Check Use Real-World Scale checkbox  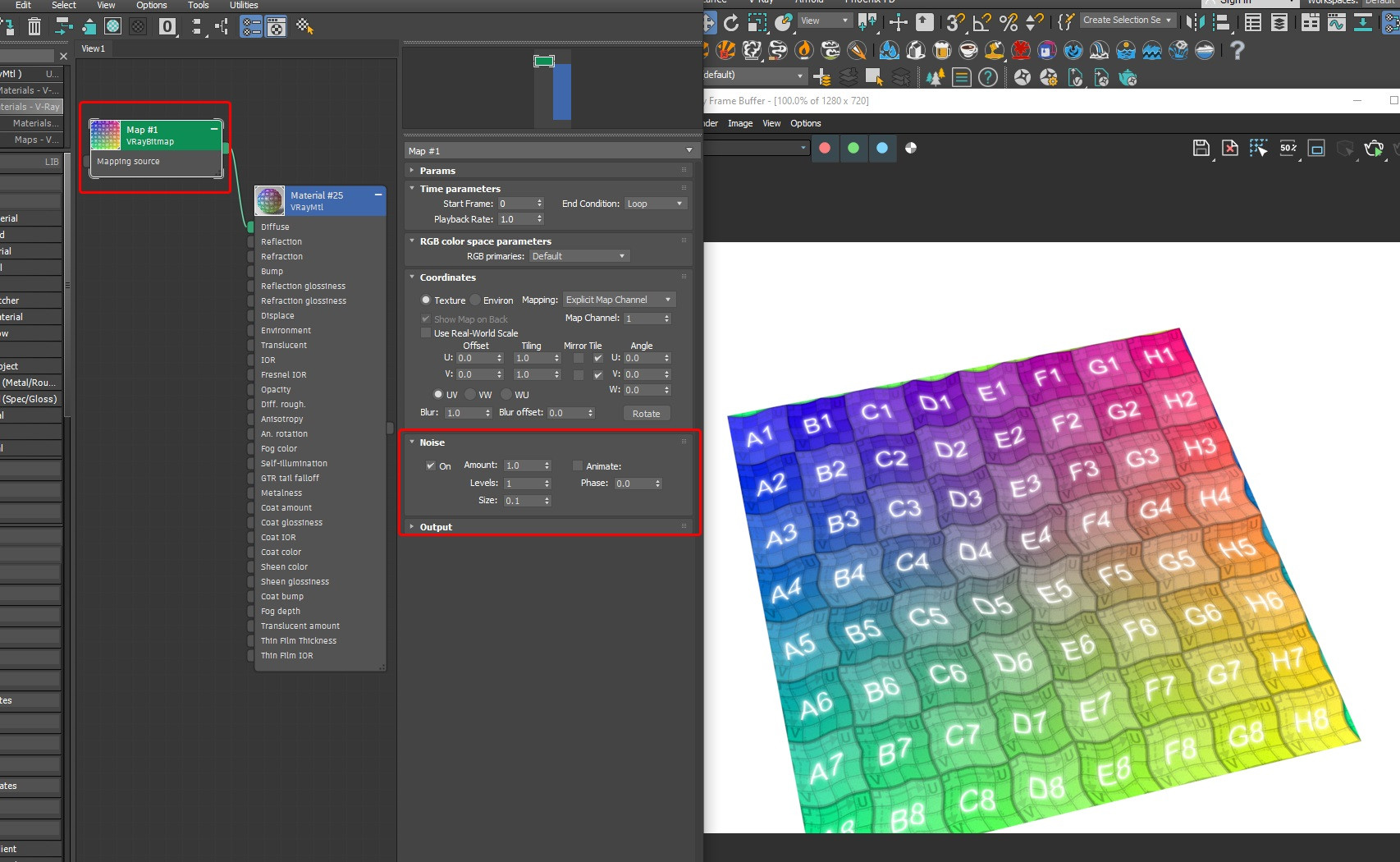pyautogui.click(x=426, y=333)
